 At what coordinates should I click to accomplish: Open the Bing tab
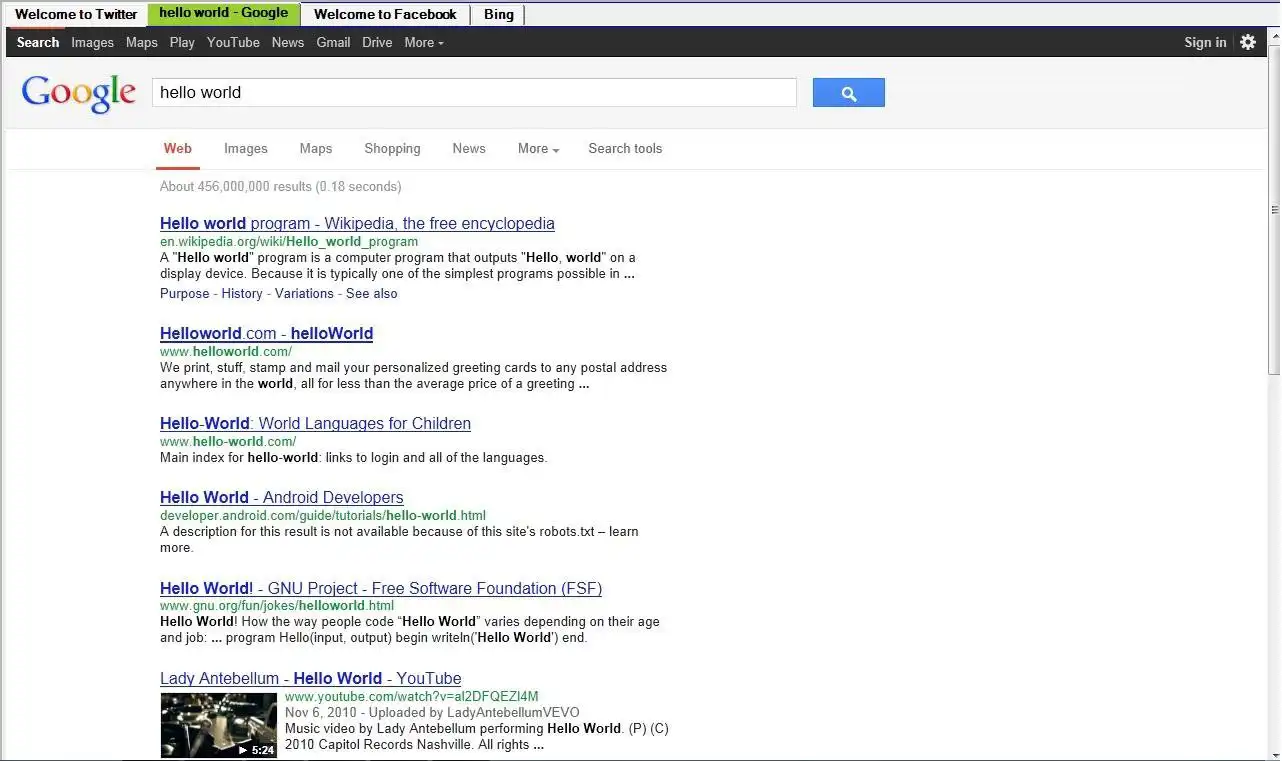coord(498,14)
